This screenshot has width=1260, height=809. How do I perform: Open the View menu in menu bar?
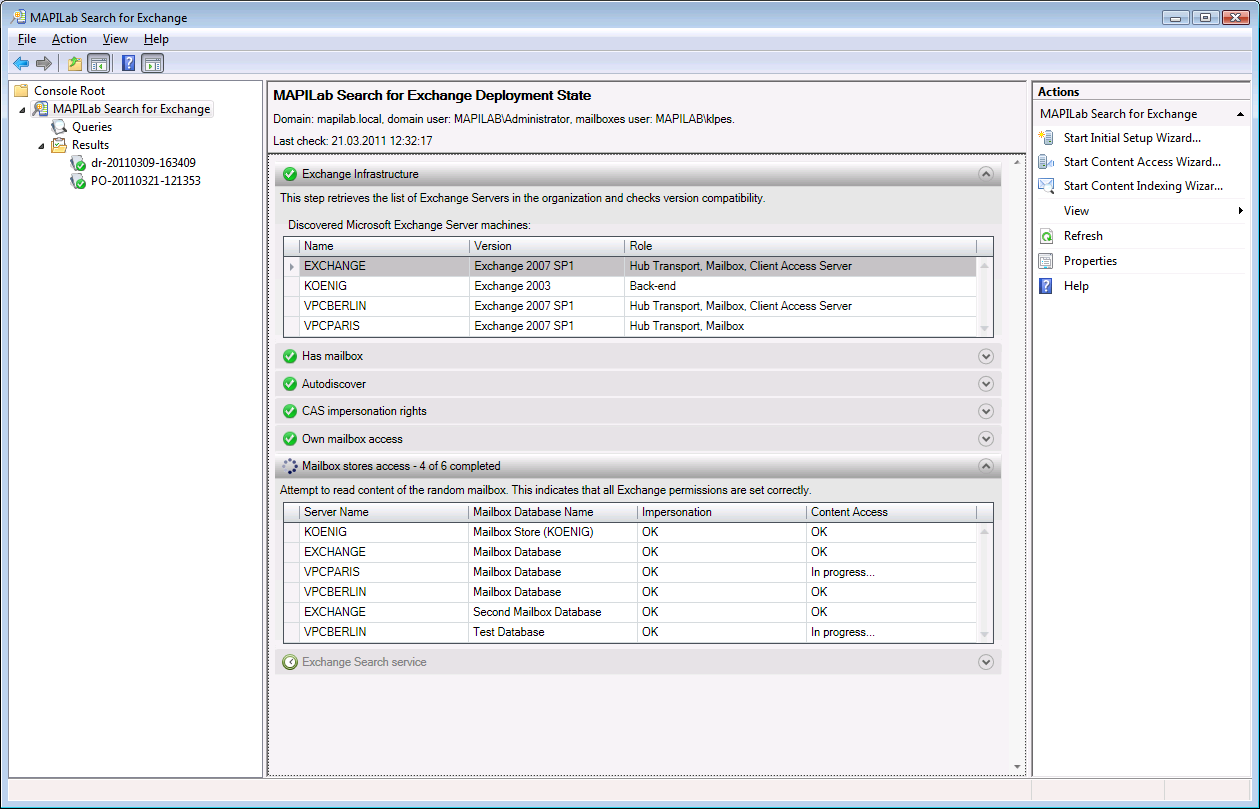(x=115, y=39)
